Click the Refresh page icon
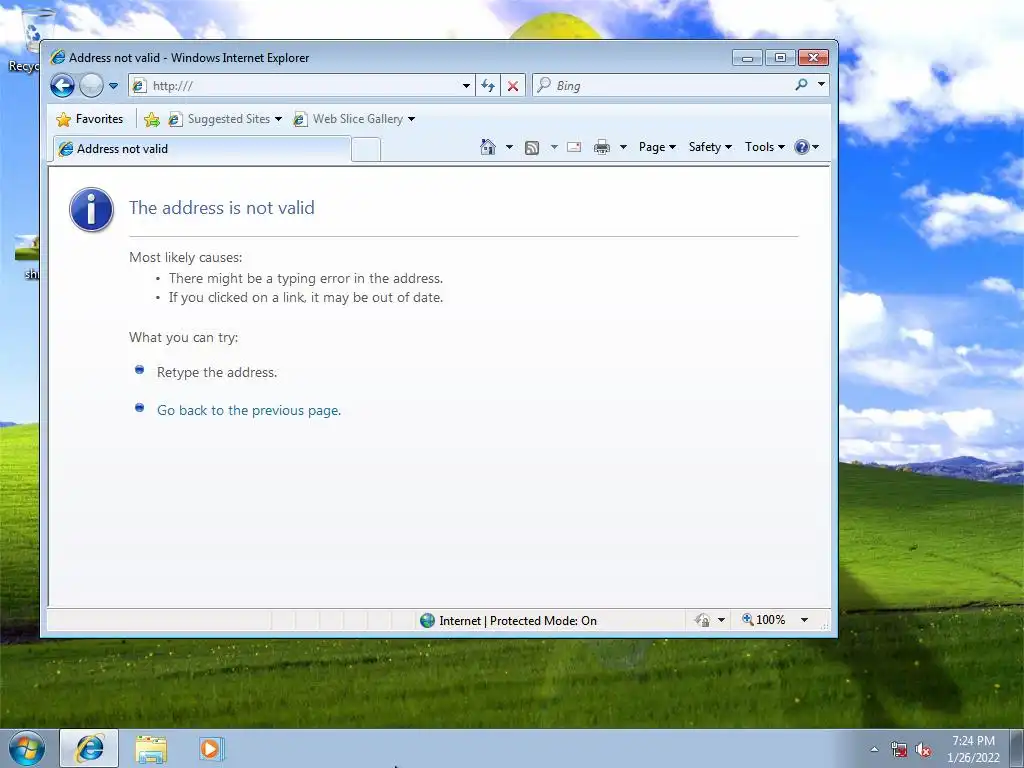Image resolution: width=1024 pixels, height=768 pixels. pyautogui.click(x=488, y=86)
